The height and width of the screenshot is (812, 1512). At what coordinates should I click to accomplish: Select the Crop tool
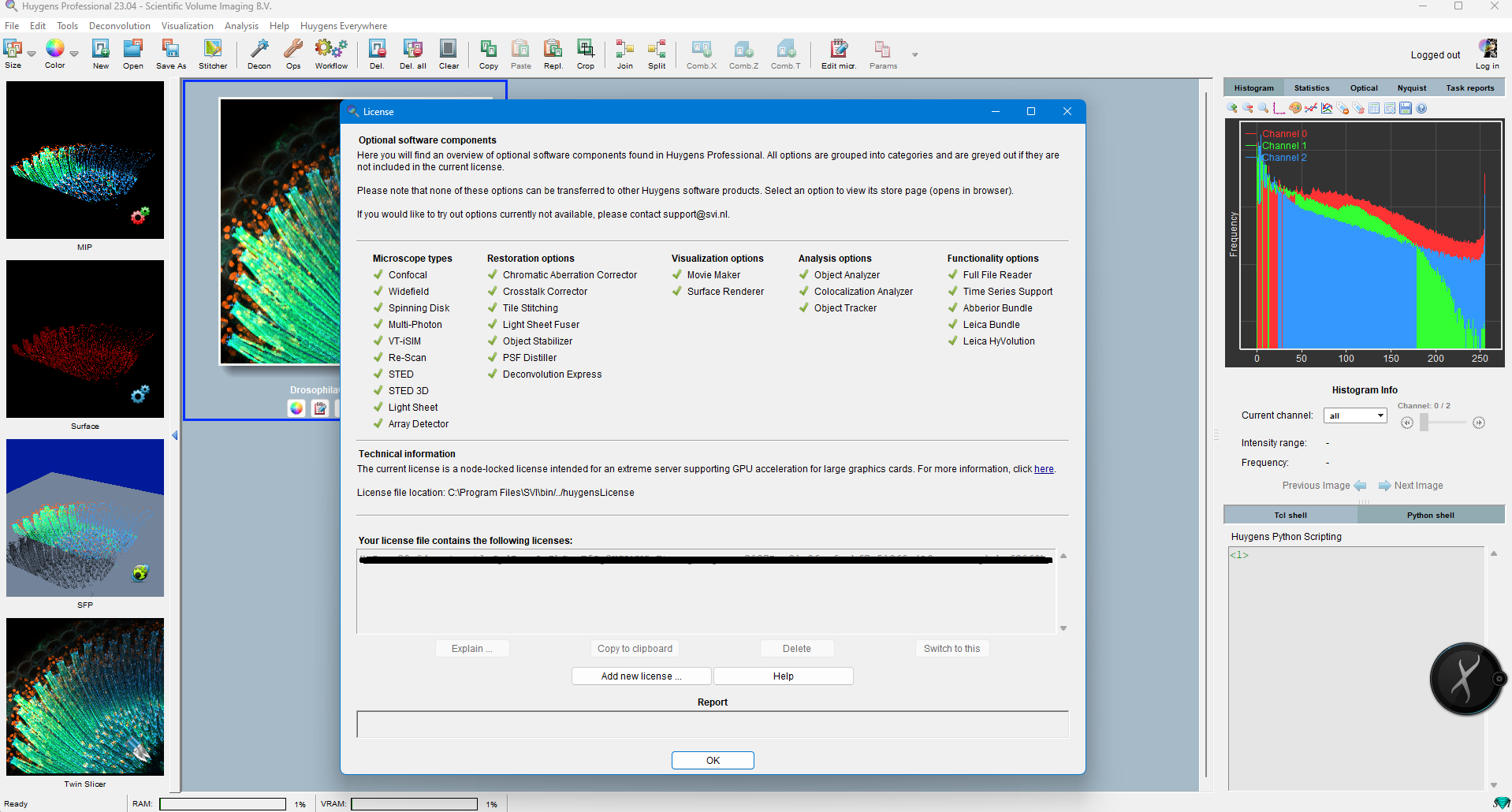[x=586, y=54]
